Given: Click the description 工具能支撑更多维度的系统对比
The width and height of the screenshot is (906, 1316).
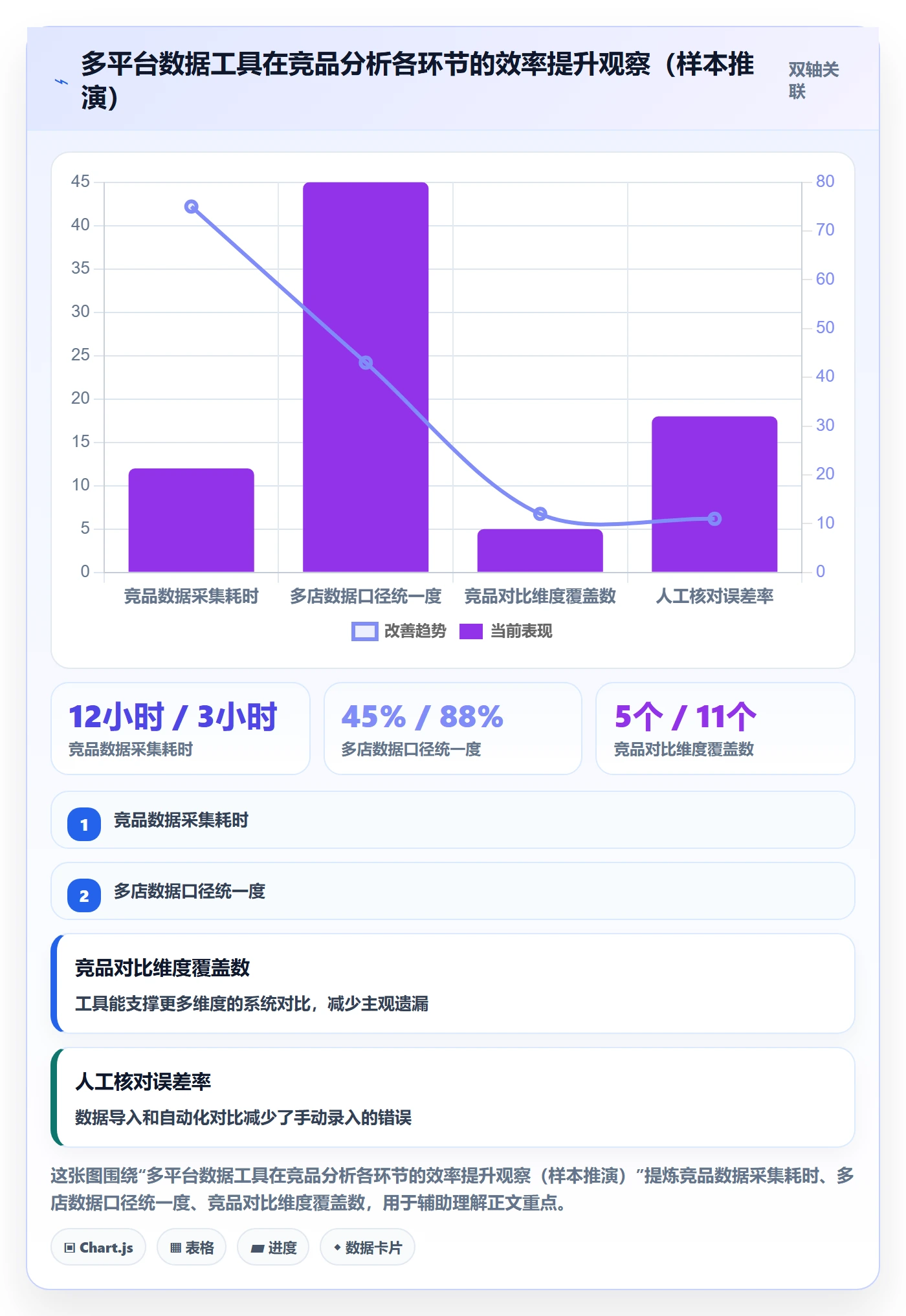Looking at the screenshot, I should tap(252, 1004).
